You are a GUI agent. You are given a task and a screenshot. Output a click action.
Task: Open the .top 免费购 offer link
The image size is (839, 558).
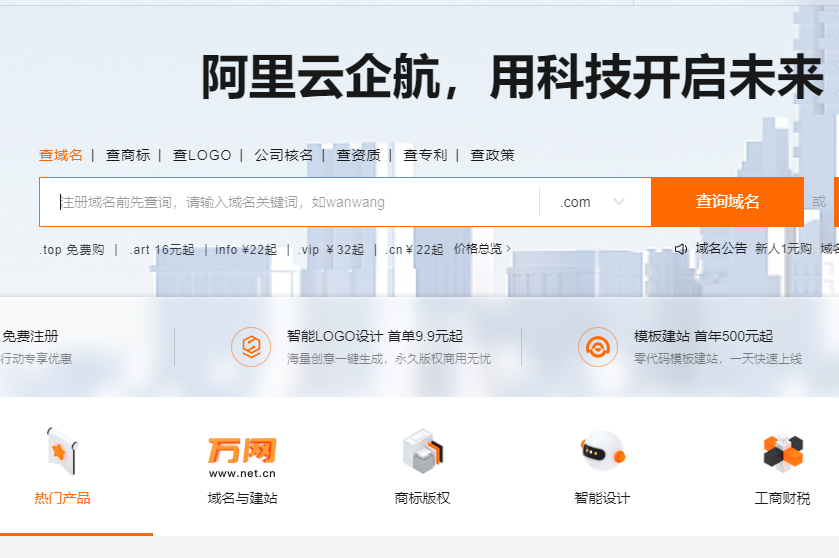coord(72,250)
